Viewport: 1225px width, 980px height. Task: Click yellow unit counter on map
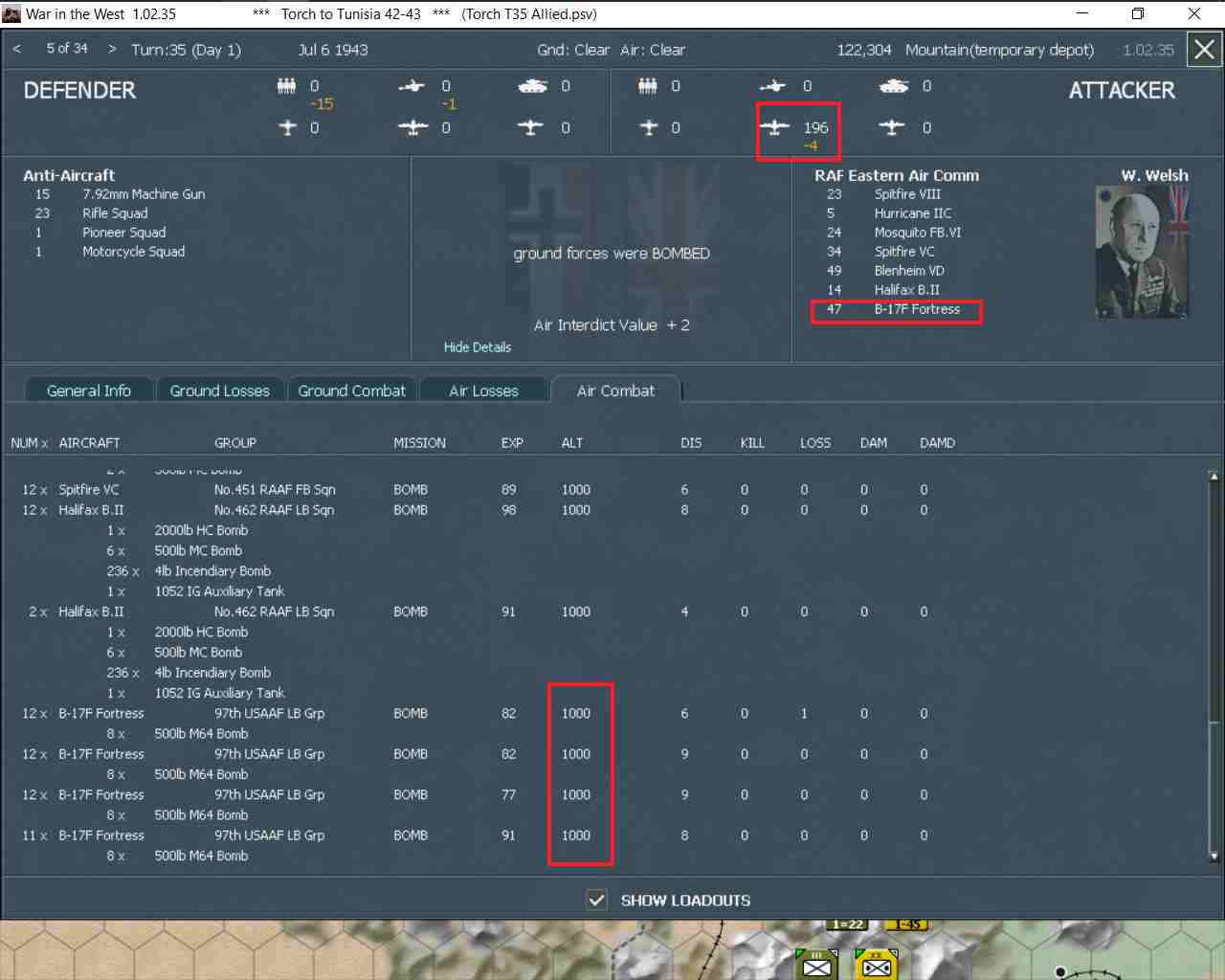coord(876,965)
